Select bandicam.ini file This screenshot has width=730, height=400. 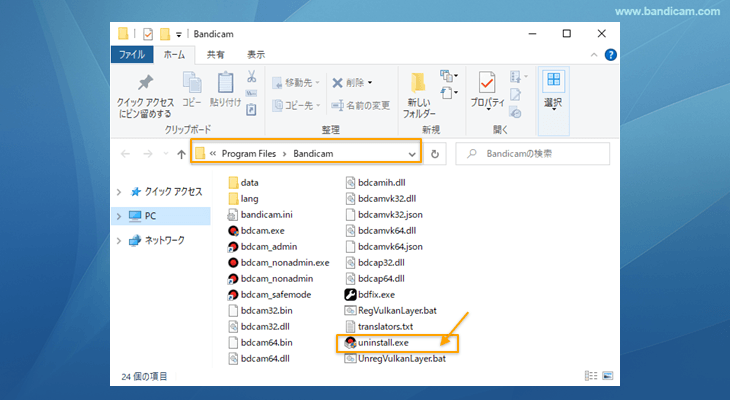coord(260,215)
